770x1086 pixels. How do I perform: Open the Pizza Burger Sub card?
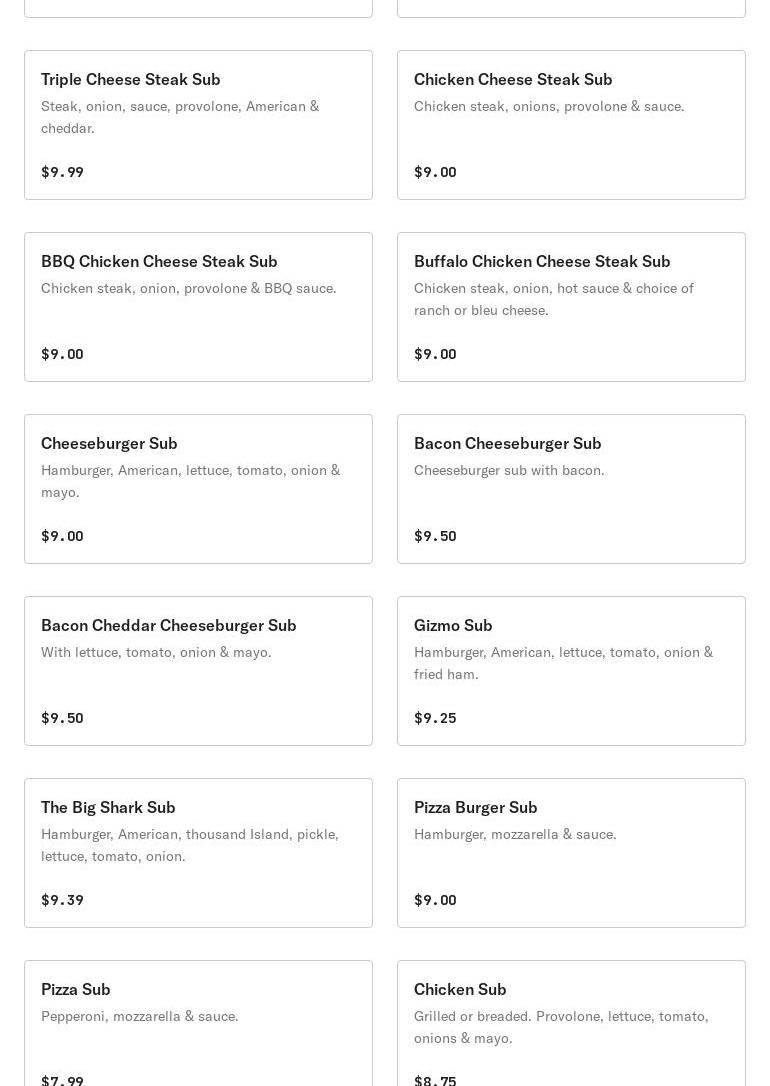click(x=475, y=807)
